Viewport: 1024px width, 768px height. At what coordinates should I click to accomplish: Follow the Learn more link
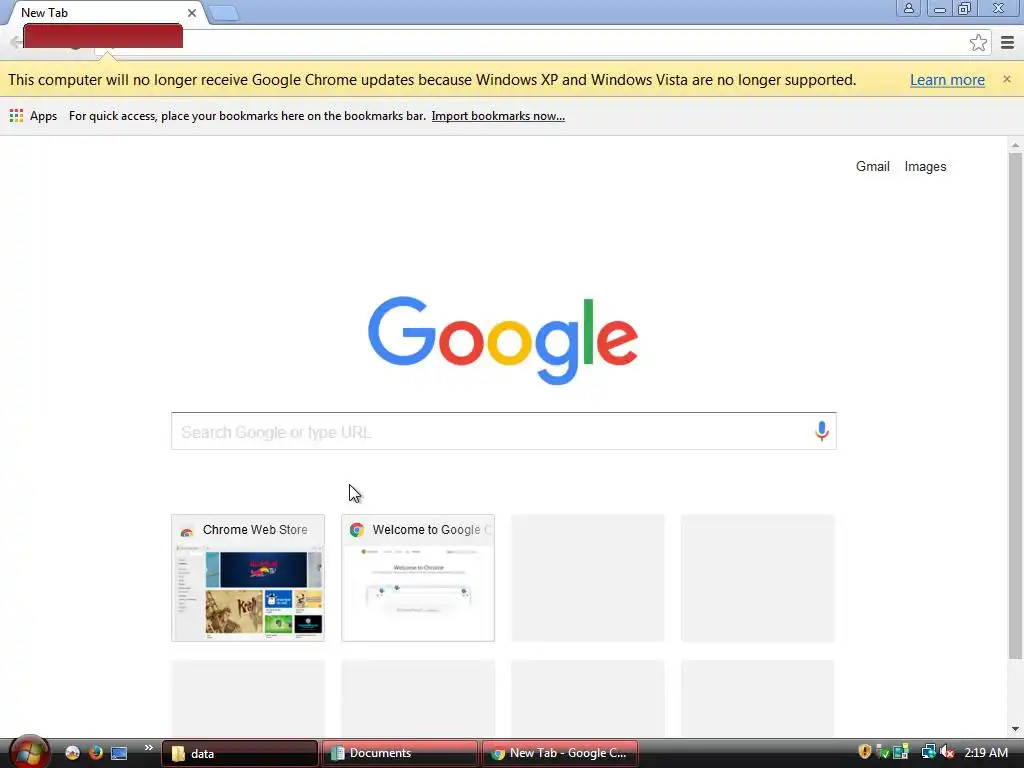947,80
